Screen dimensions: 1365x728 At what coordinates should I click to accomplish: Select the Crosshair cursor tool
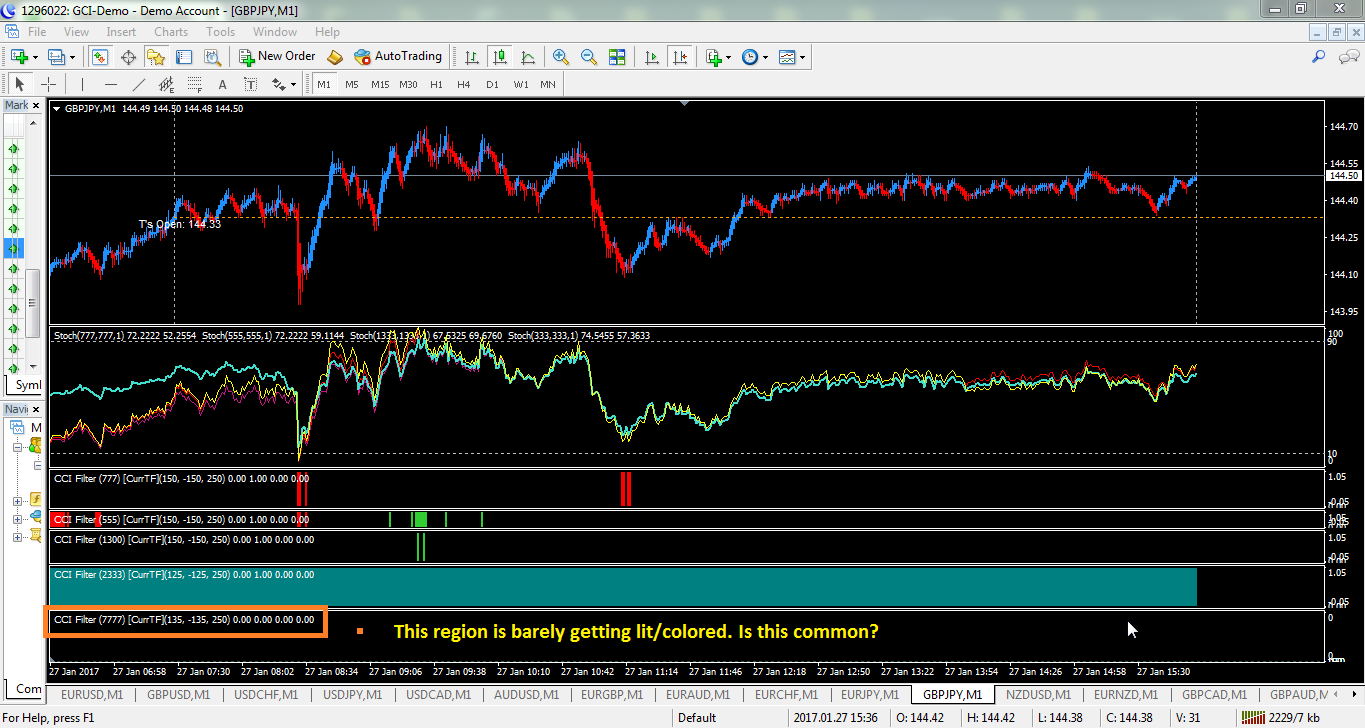47,85
